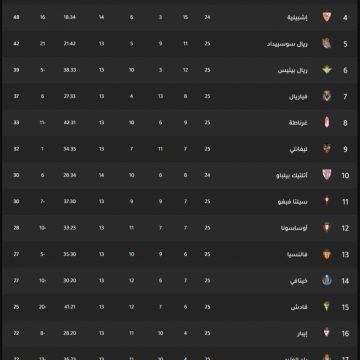
Task: Click the Sevilla club crest icon
Action: tap(327, 17)
